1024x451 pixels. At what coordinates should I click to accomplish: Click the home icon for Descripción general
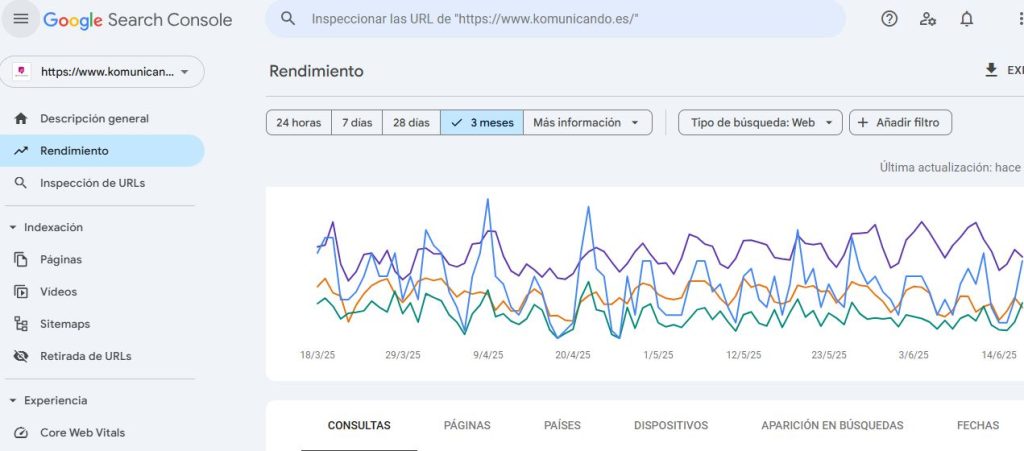tap(21, 119)
